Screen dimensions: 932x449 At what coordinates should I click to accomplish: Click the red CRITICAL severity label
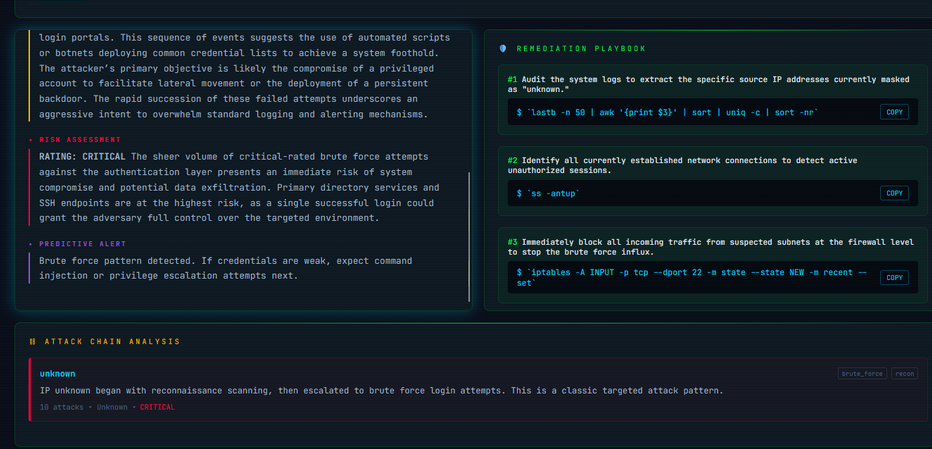coord(157,407)
